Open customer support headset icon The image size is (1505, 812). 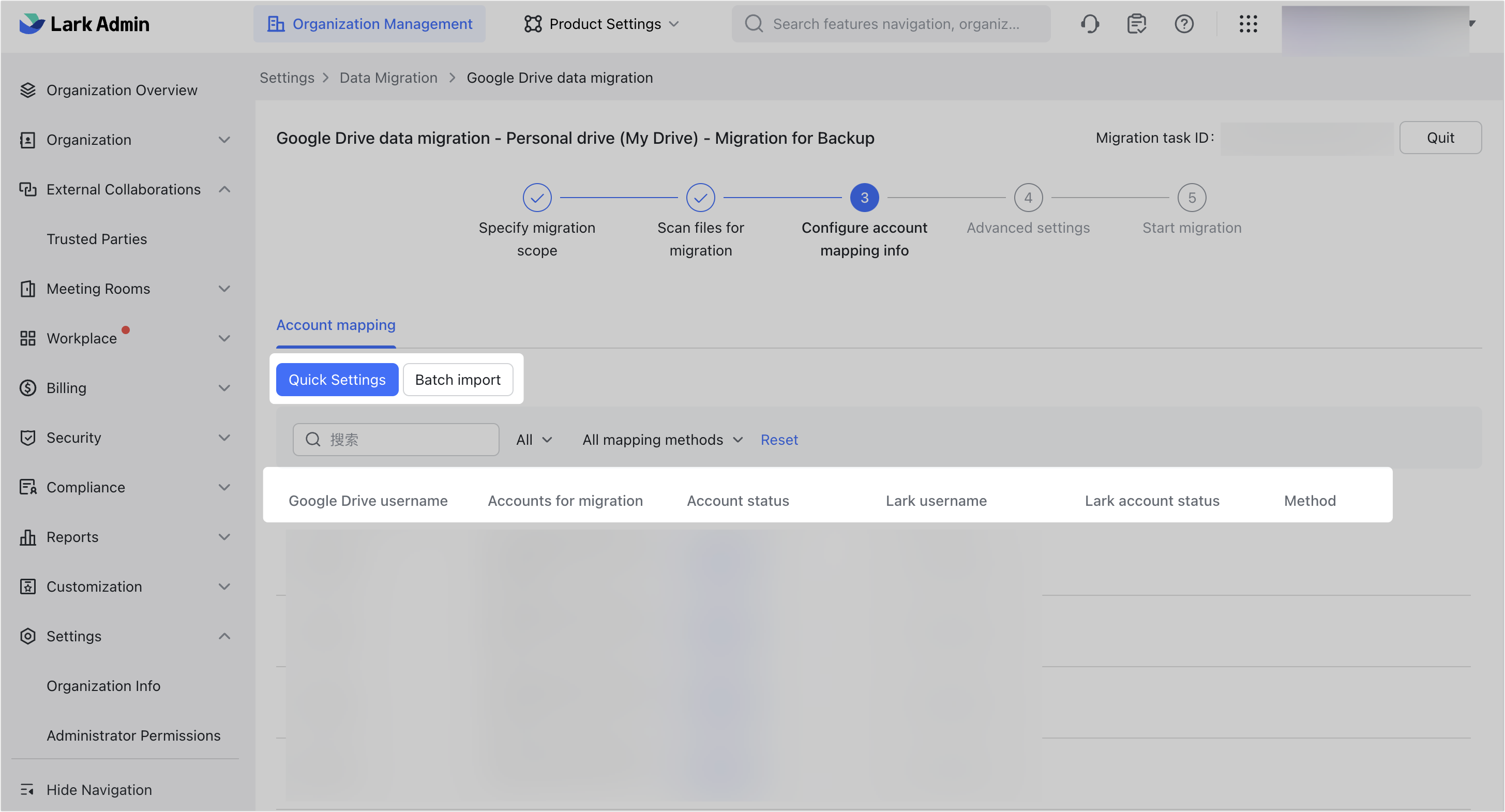[x=1090, y=24]
